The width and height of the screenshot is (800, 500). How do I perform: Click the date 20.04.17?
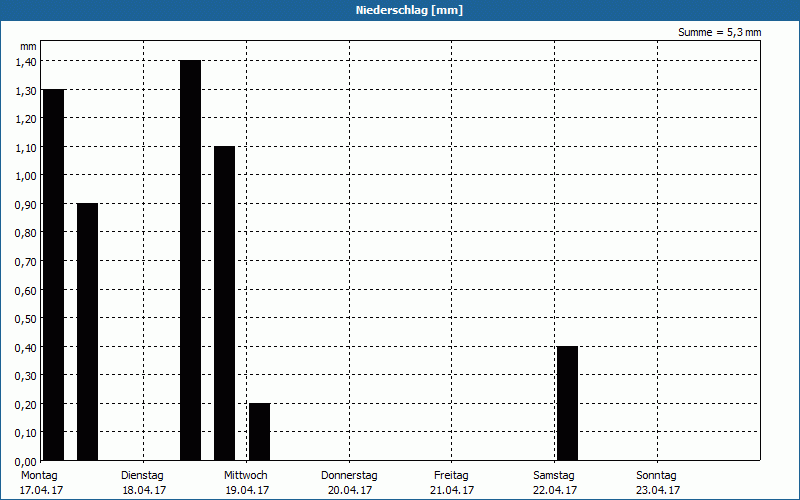(x=350, y=490)
